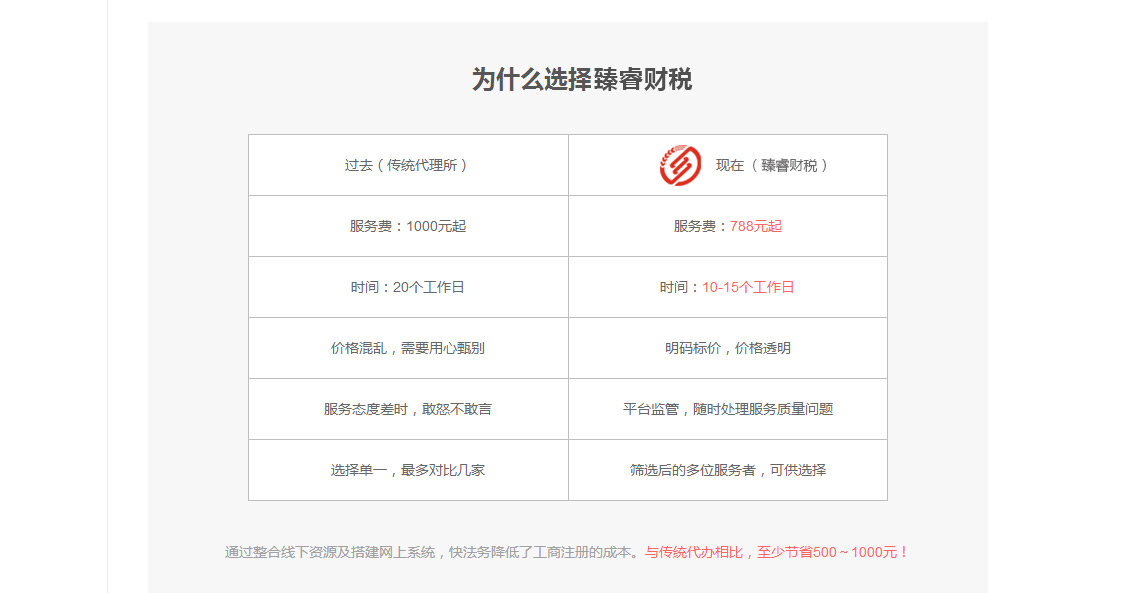Click the 服务态度差时，敢怒不敢言 cell

tap(408, 409)
